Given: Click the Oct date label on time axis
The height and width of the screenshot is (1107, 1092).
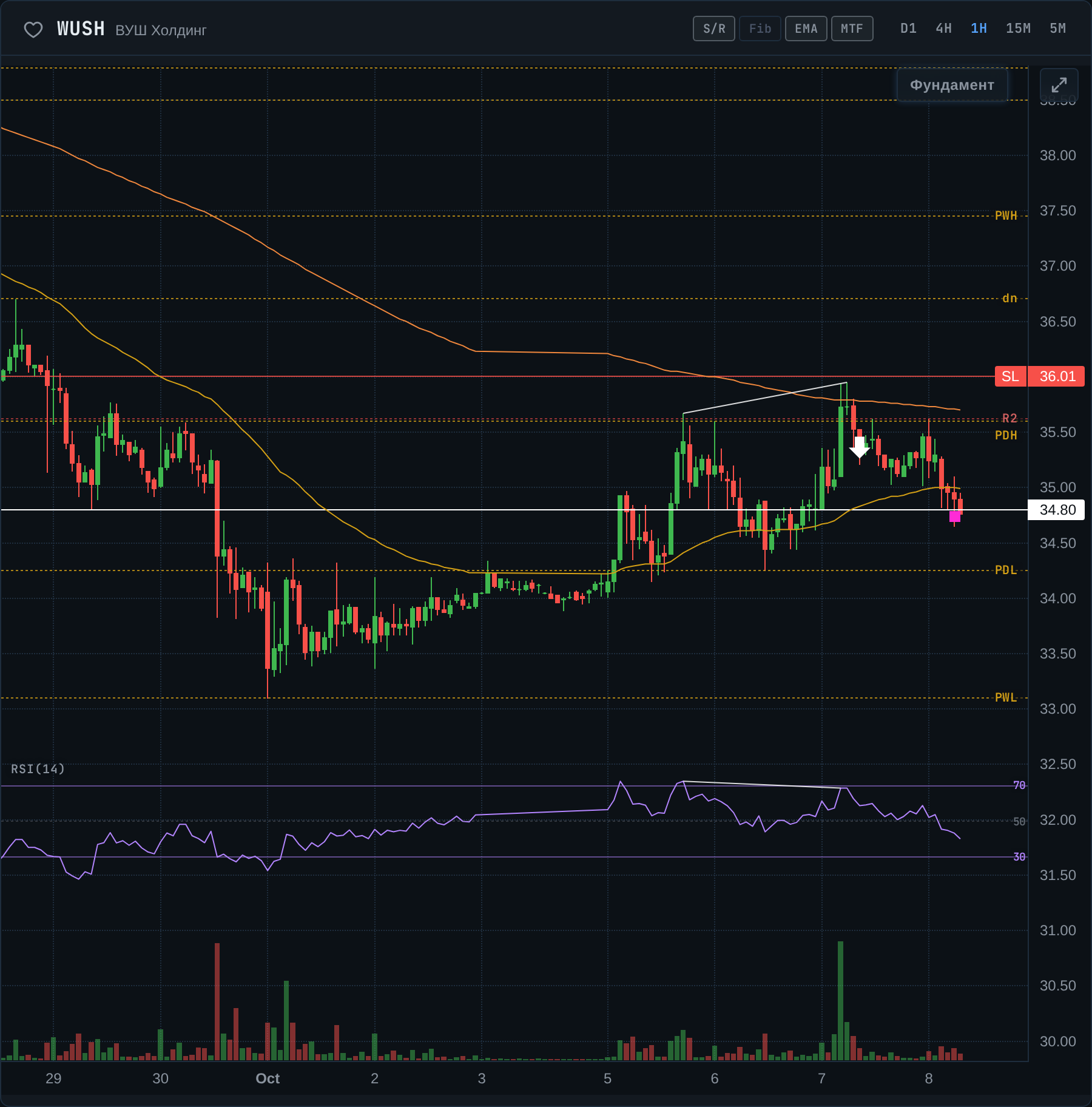Looking at the screenshot, I should point(268,1078).
